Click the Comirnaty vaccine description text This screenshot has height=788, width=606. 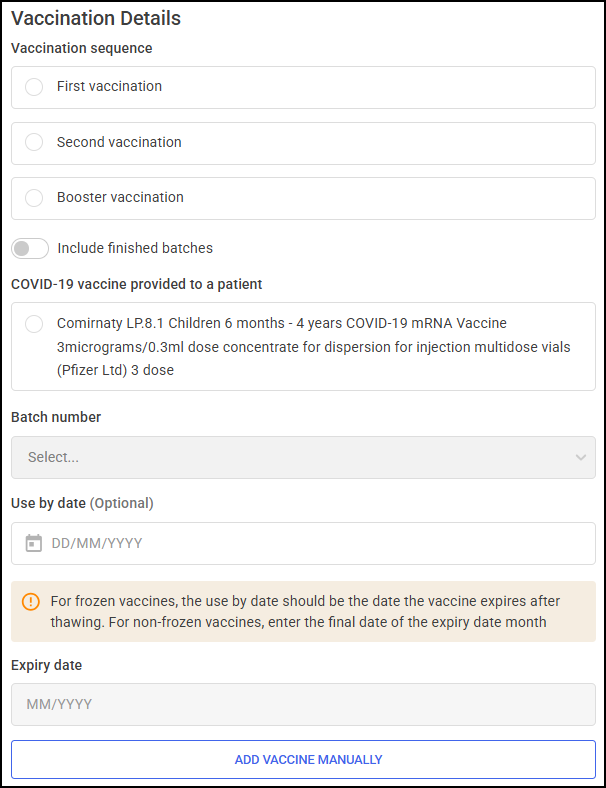[x=314, y=347]
